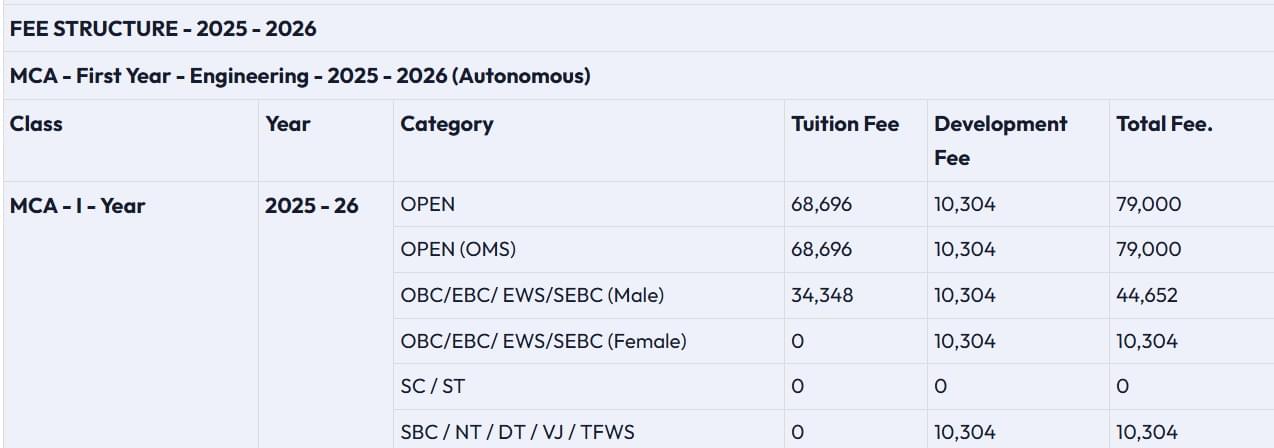
Task: Click the "Total Fee." column header
Action: (x=1164, y=124)
